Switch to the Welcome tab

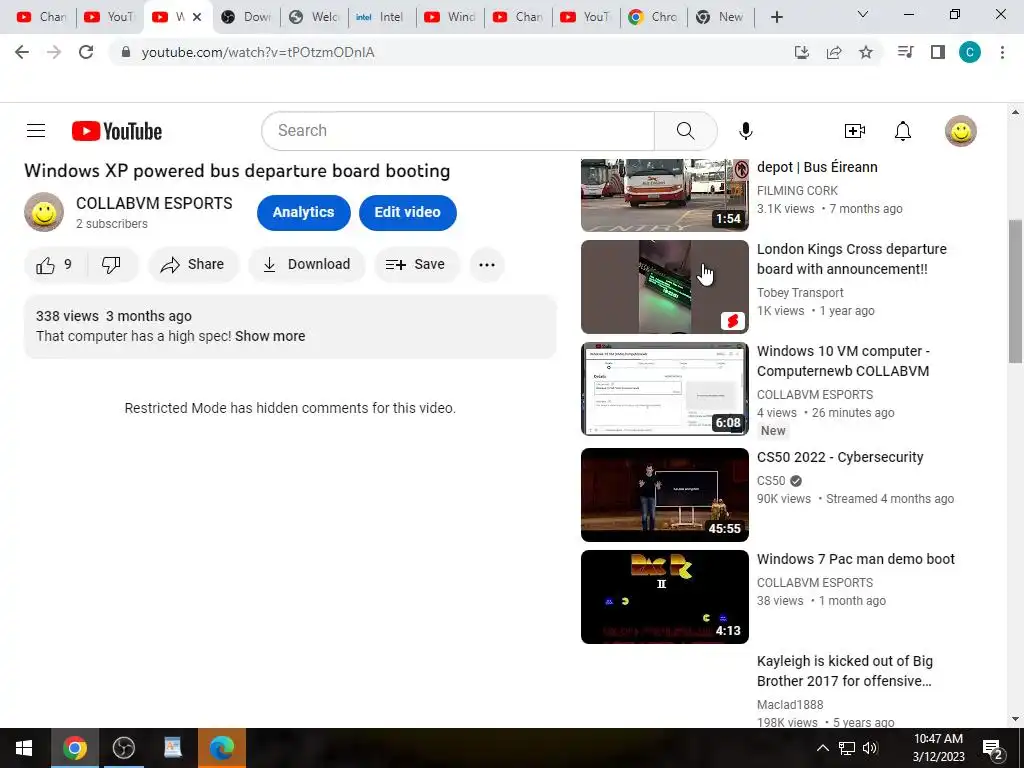point(315,17)
